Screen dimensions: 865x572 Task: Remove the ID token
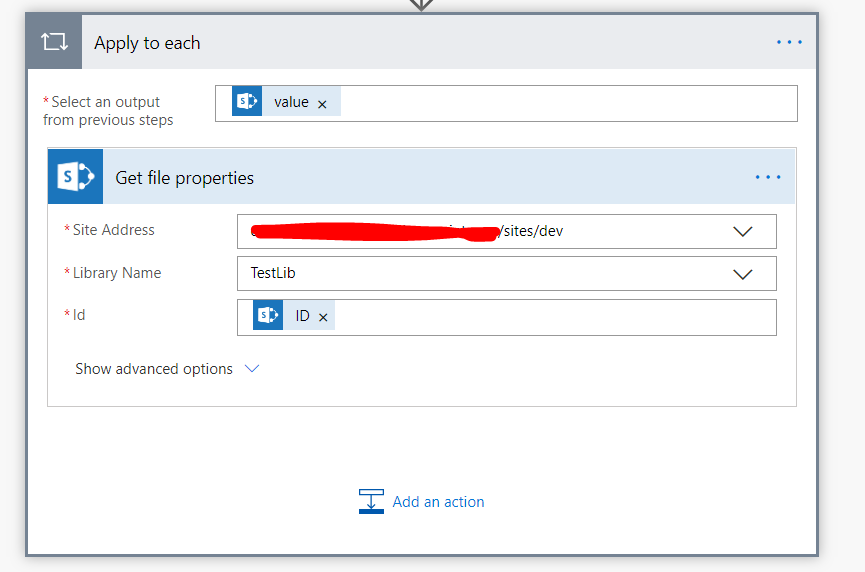(323, 317)
